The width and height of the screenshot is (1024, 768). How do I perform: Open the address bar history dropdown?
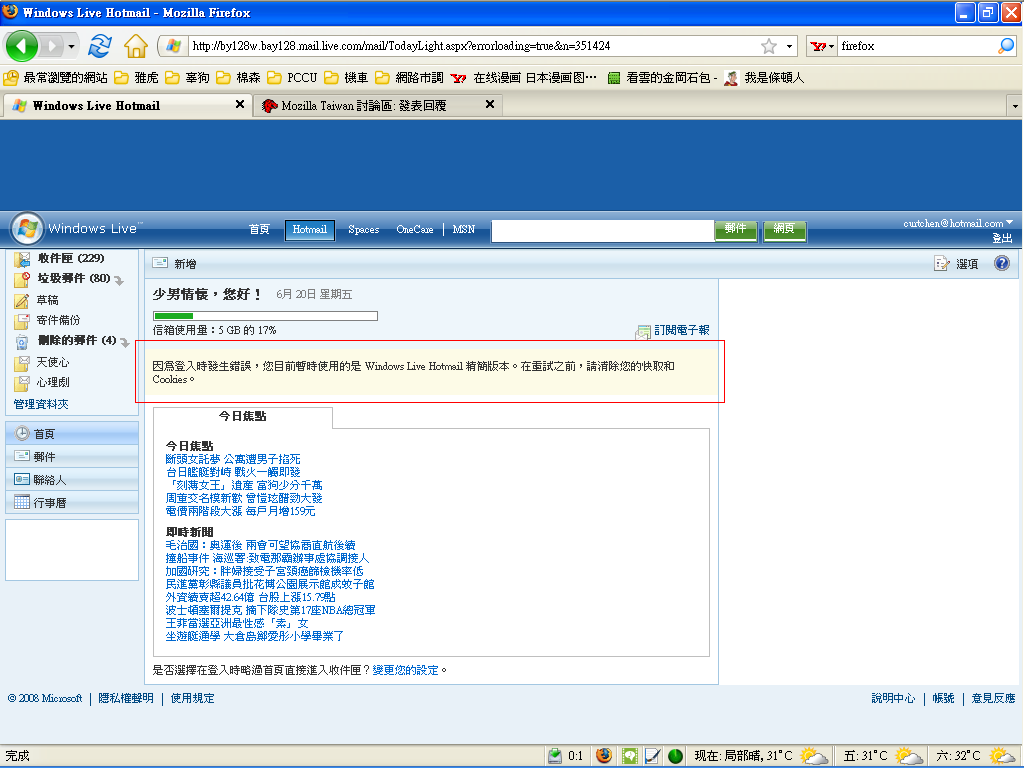click(789, 46)
